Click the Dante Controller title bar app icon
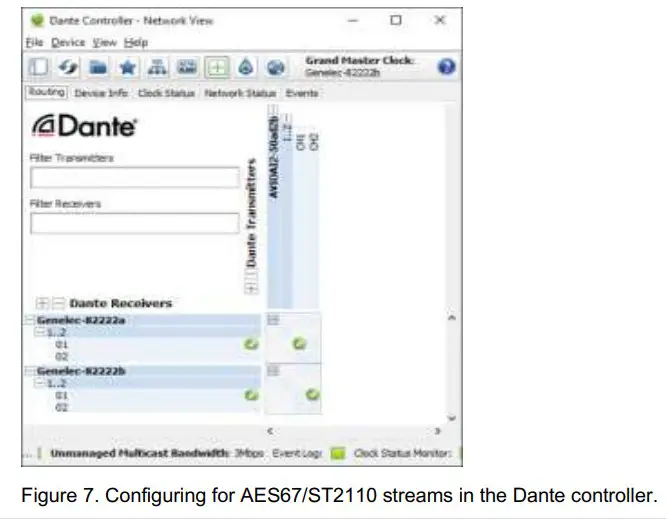Image resolution: width=666 pixels, height=520 pixels. click(x=37, y=20)
